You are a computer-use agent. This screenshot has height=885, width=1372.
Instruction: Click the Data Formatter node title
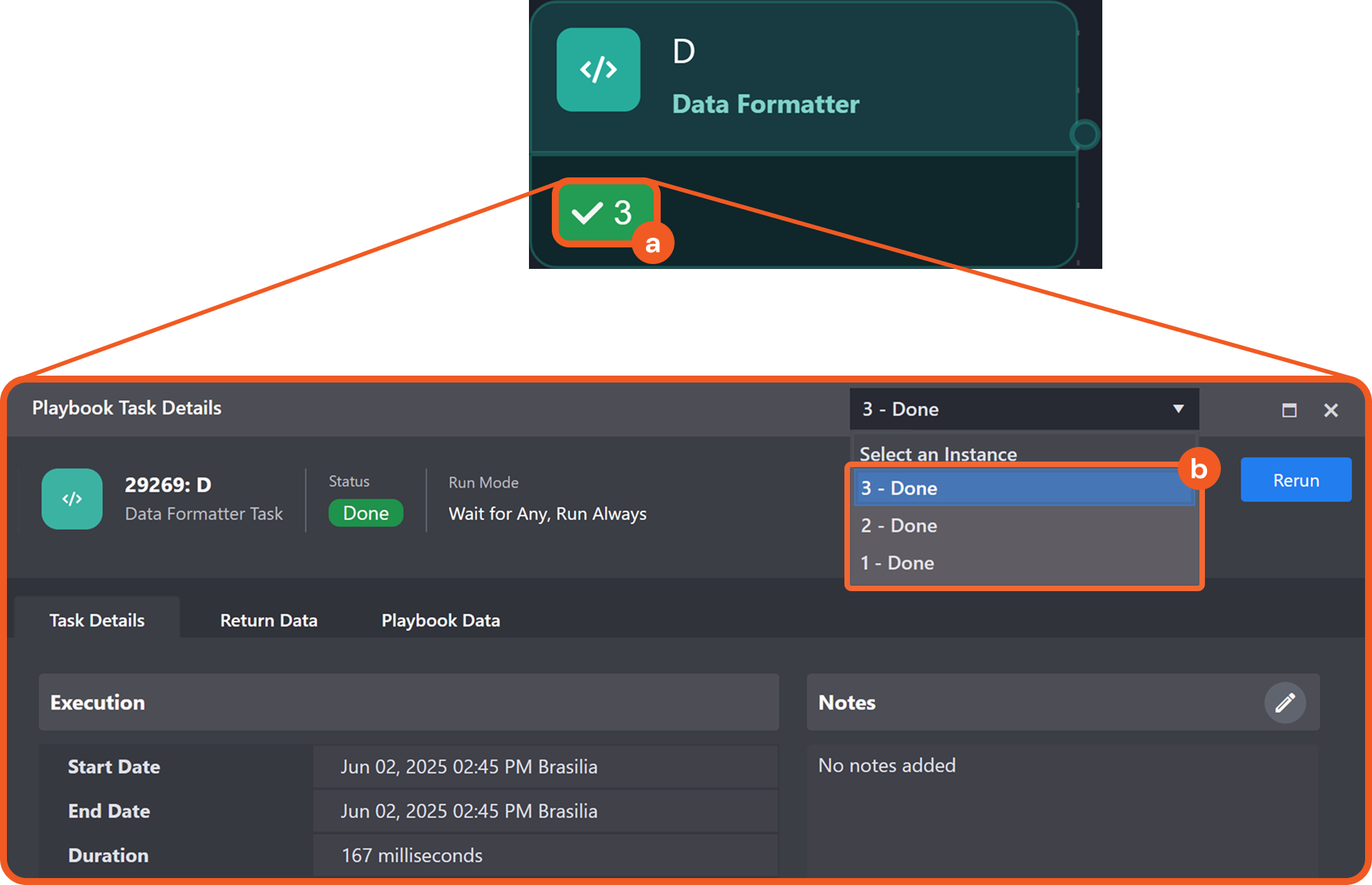[x=765, y=104]
